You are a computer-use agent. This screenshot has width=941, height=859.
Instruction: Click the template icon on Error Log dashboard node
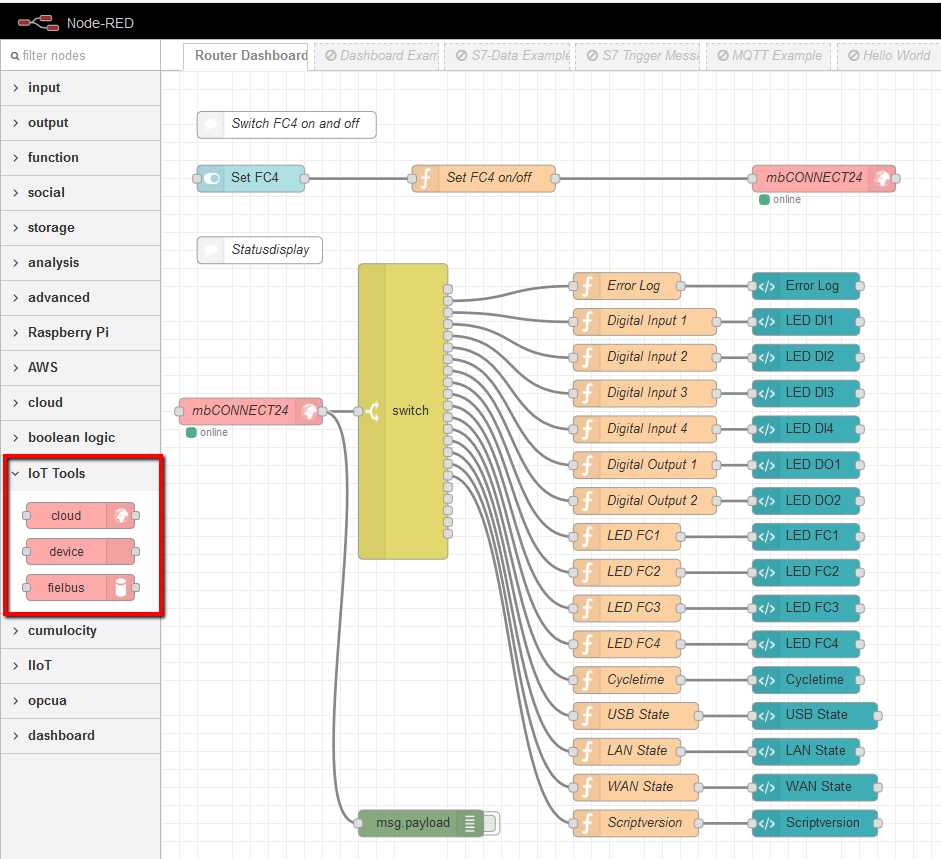766,286
